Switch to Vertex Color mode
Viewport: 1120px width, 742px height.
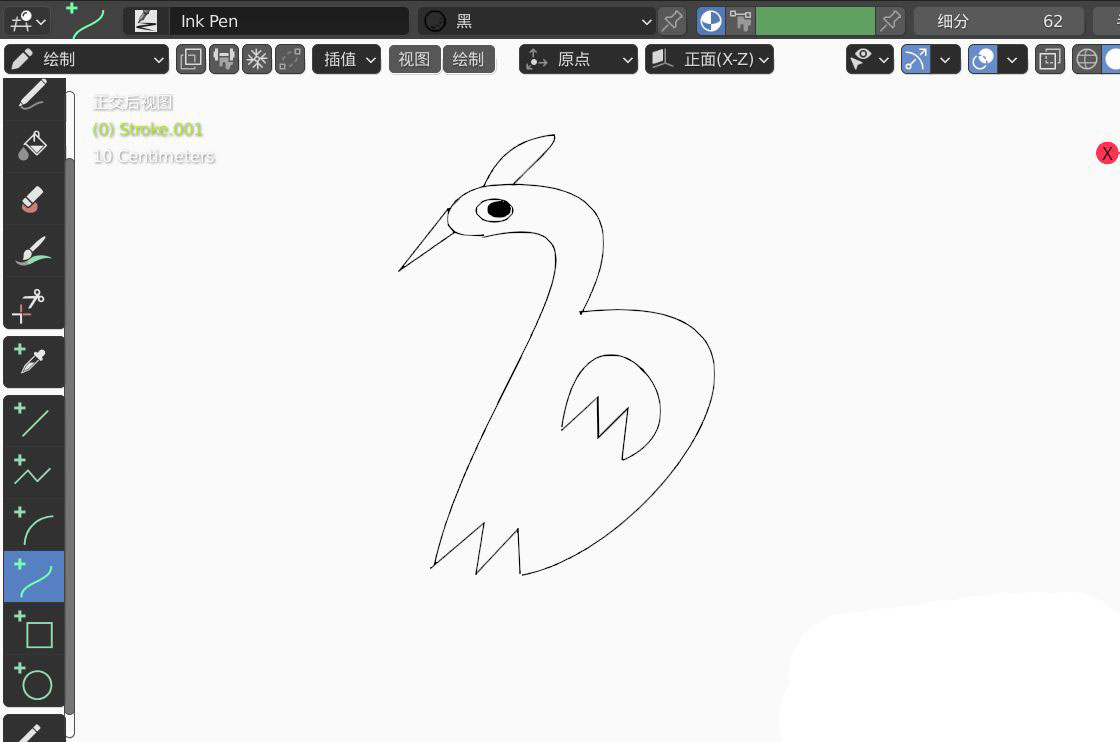click(741, 21)
